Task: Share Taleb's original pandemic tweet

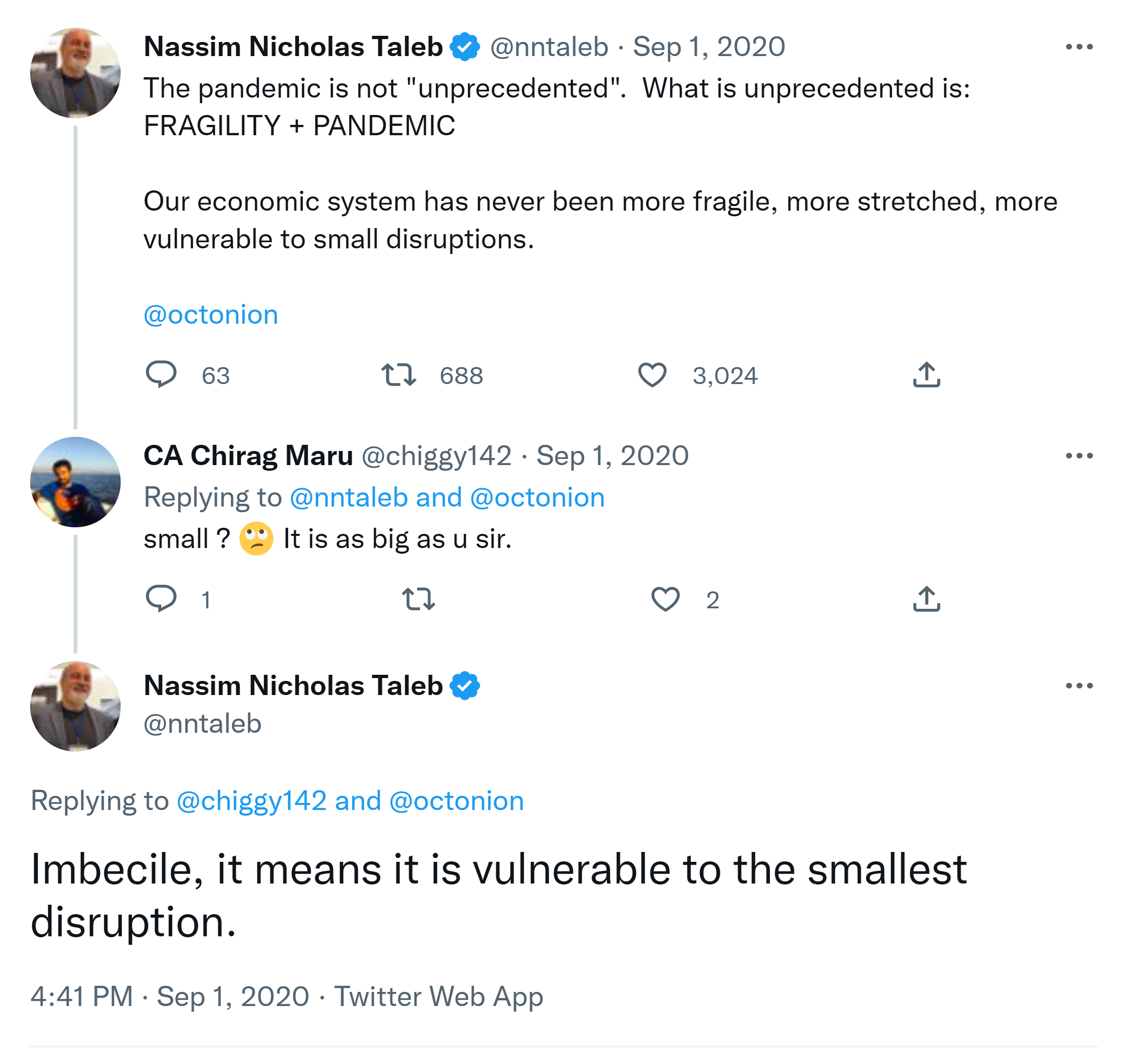Action: pos(926,375)
